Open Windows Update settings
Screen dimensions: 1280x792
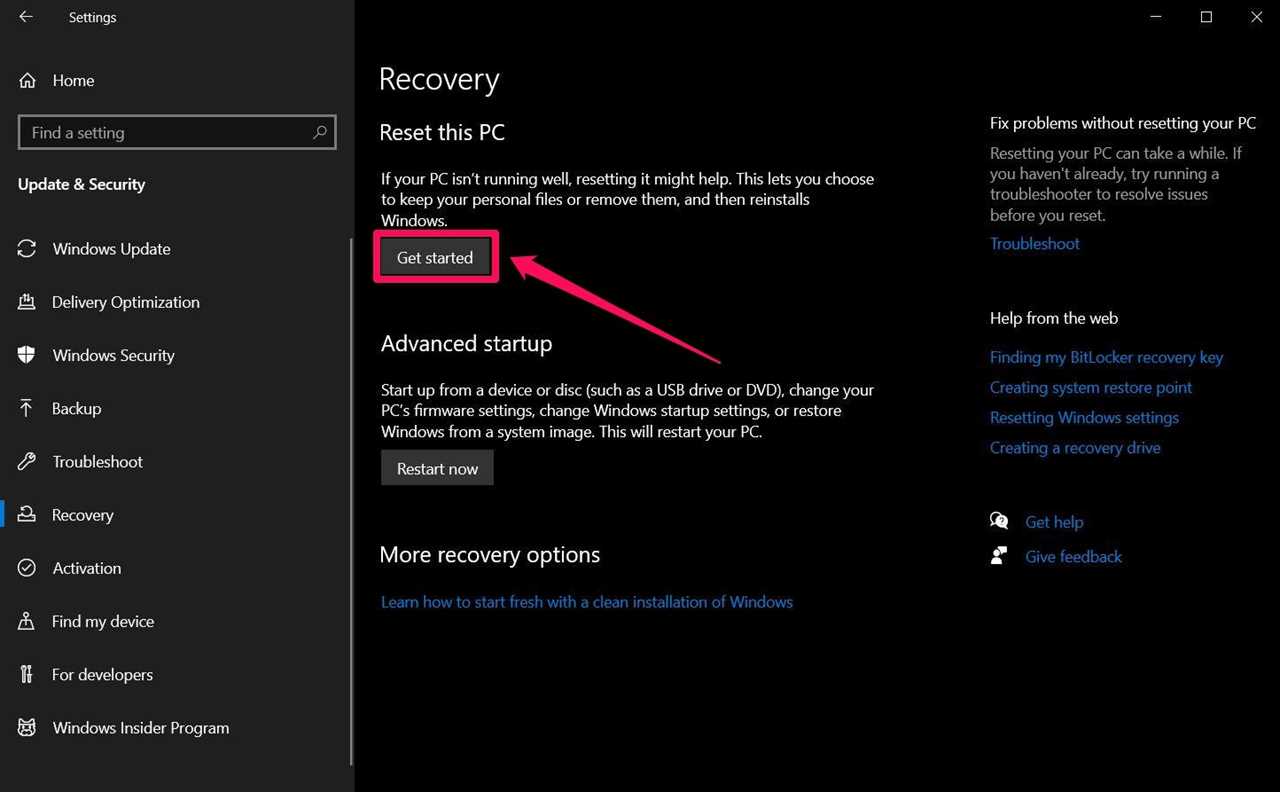pos(111,249)
